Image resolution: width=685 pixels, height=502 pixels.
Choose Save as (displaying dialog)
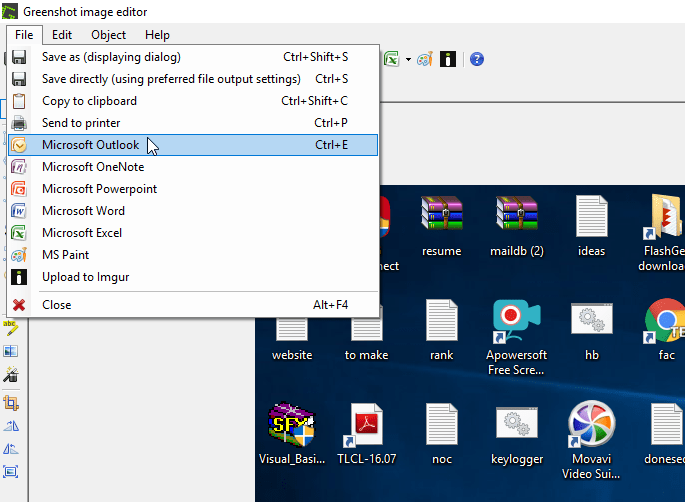pyautogui.click(x=193, y=57)
